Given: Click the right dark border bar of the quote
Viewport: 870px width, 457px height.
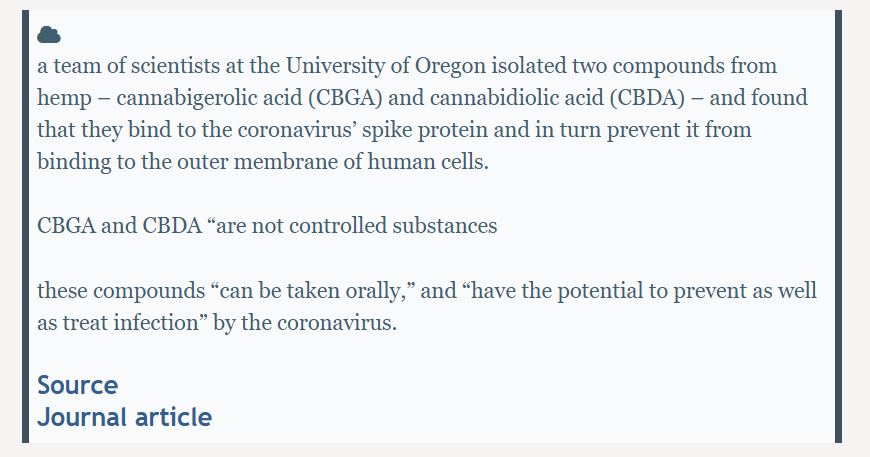Looking at the screenshot, I should [x=838, y=226].
